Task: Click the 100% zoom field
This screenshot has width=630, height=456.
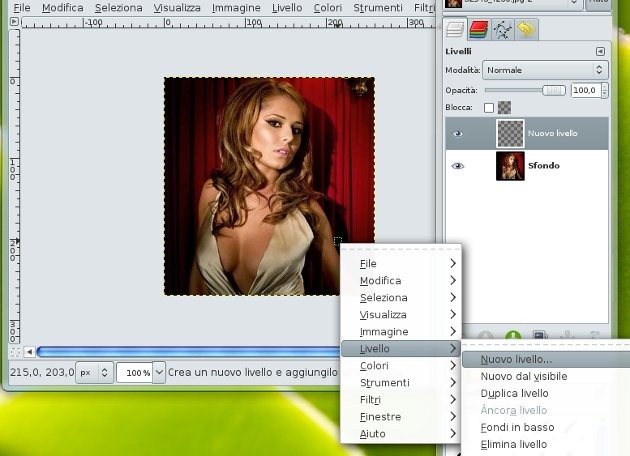Action: pos(135,373)
